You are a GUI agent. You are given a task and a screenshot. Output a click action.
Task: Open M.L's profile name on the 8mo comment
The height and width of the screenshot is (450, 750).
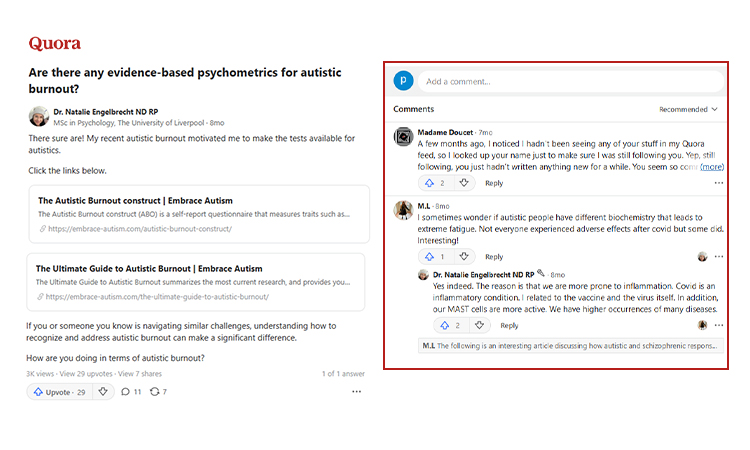coord(424,206)
